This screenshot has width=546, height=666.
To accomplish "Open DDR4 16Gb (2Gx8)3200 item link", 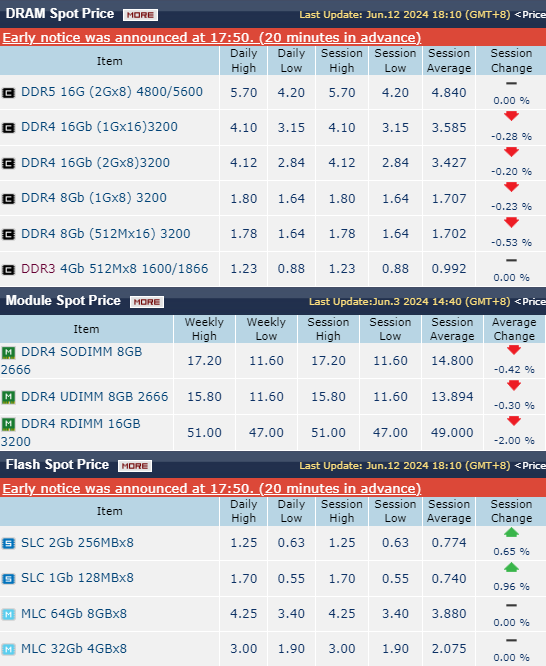I will click(x=95, y=163).
